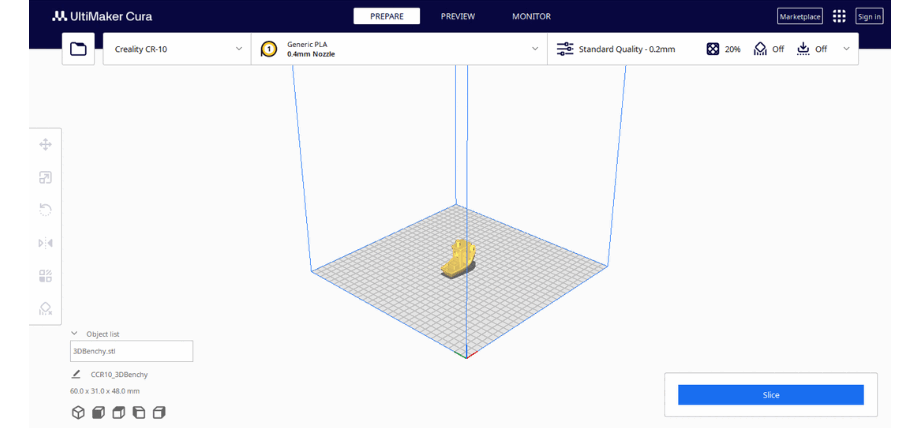Switch to the MONITOR stage

[532, 16]
